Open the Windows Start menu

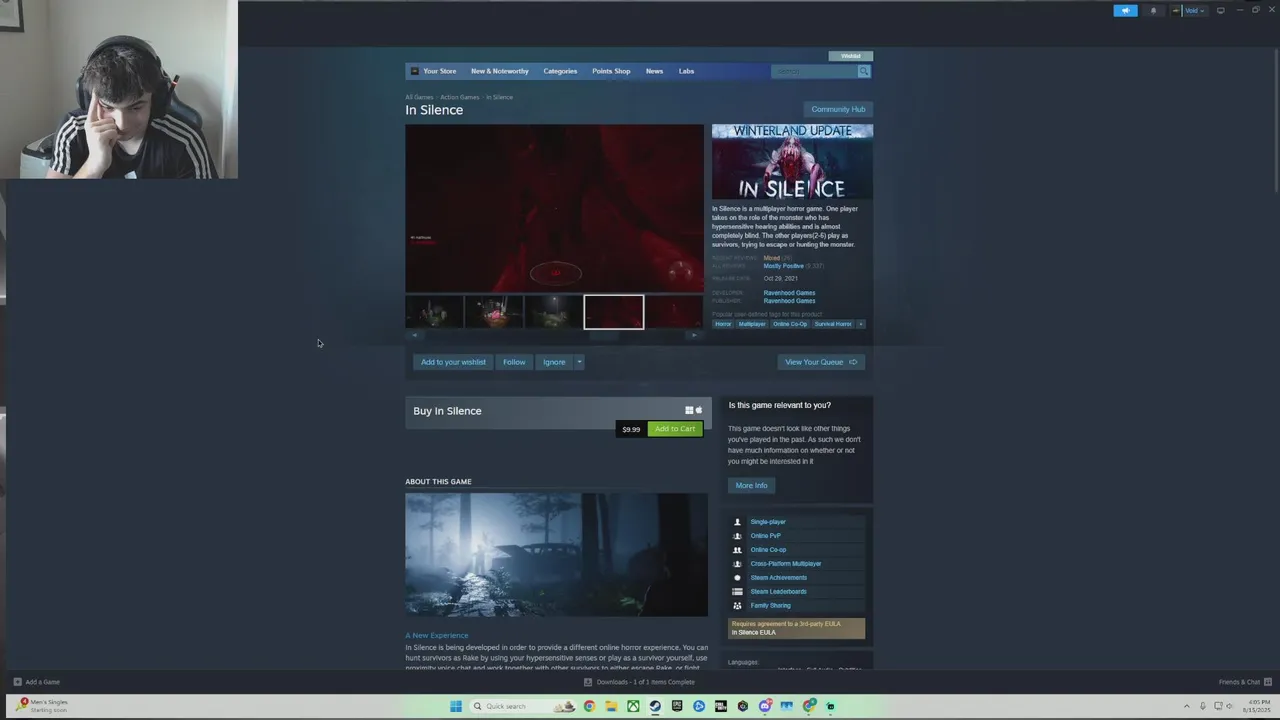coord(456,706)
